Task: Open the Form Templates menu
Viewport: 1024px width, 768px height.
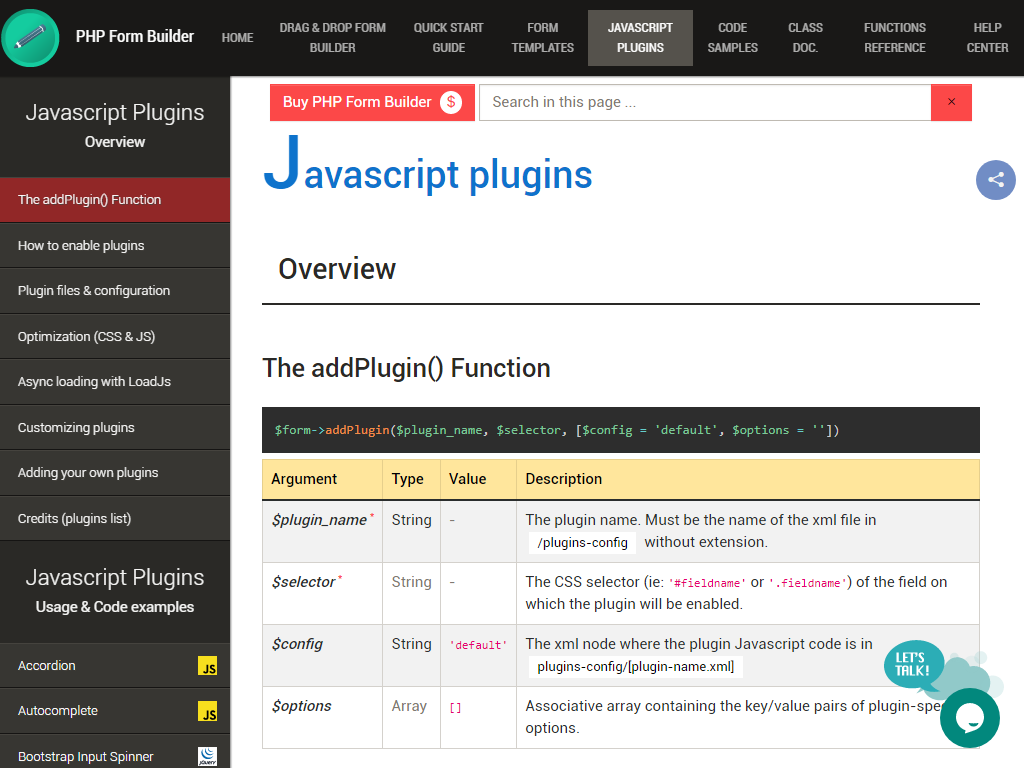Action: (542, 38)
